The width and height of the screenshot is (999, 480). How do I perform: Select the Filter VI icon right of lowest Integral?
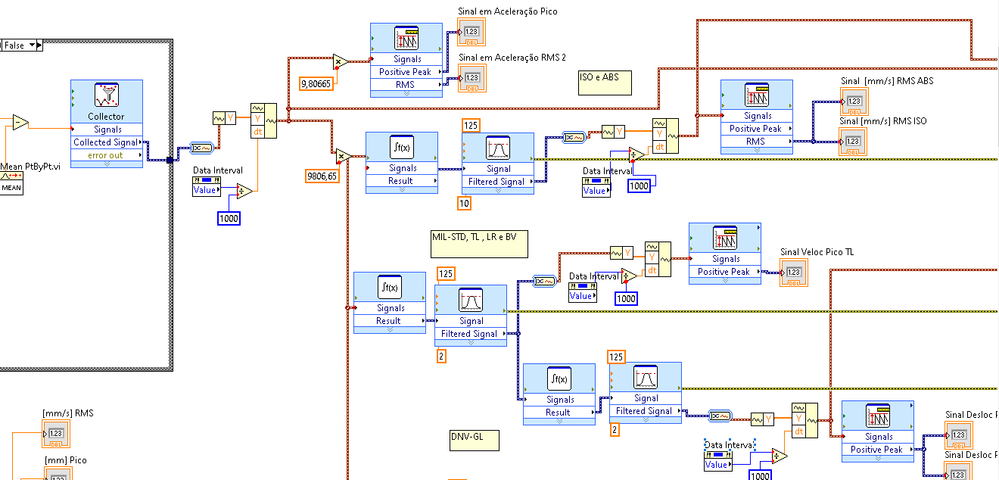(x=645, y=377)
